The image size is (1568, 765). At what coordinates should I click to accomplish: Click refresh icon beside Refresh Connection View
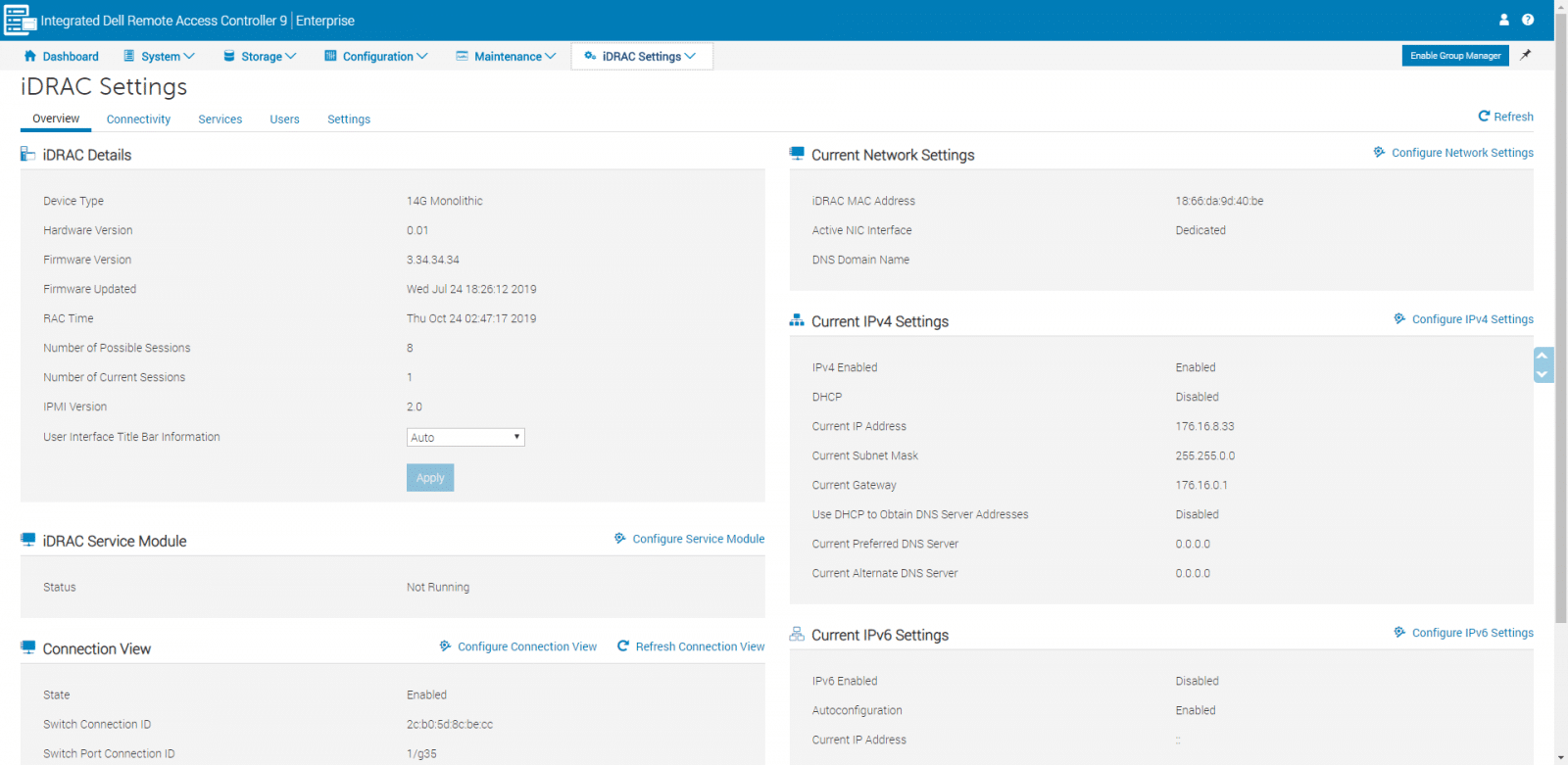[x=623, y=645]
